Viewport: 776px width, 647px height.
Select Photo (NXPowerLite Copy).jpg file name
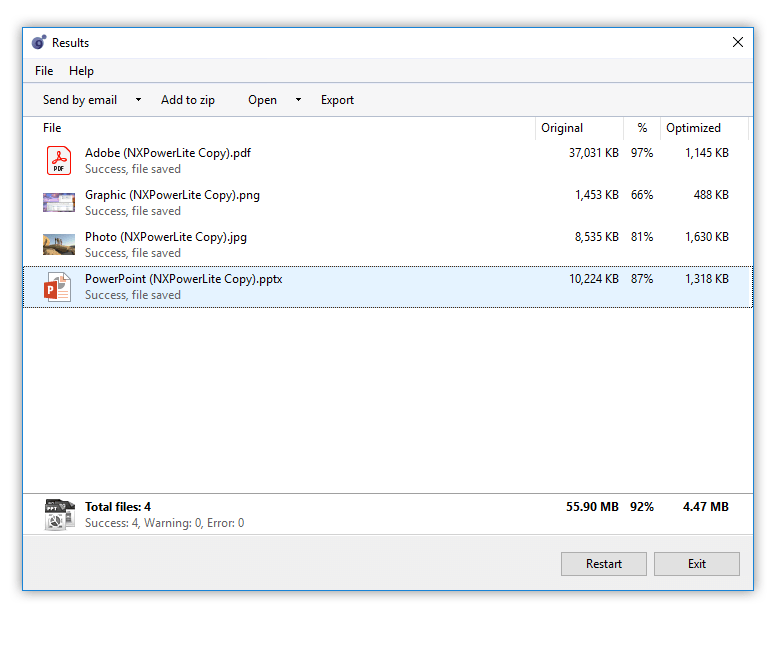(x=166, y=237)
